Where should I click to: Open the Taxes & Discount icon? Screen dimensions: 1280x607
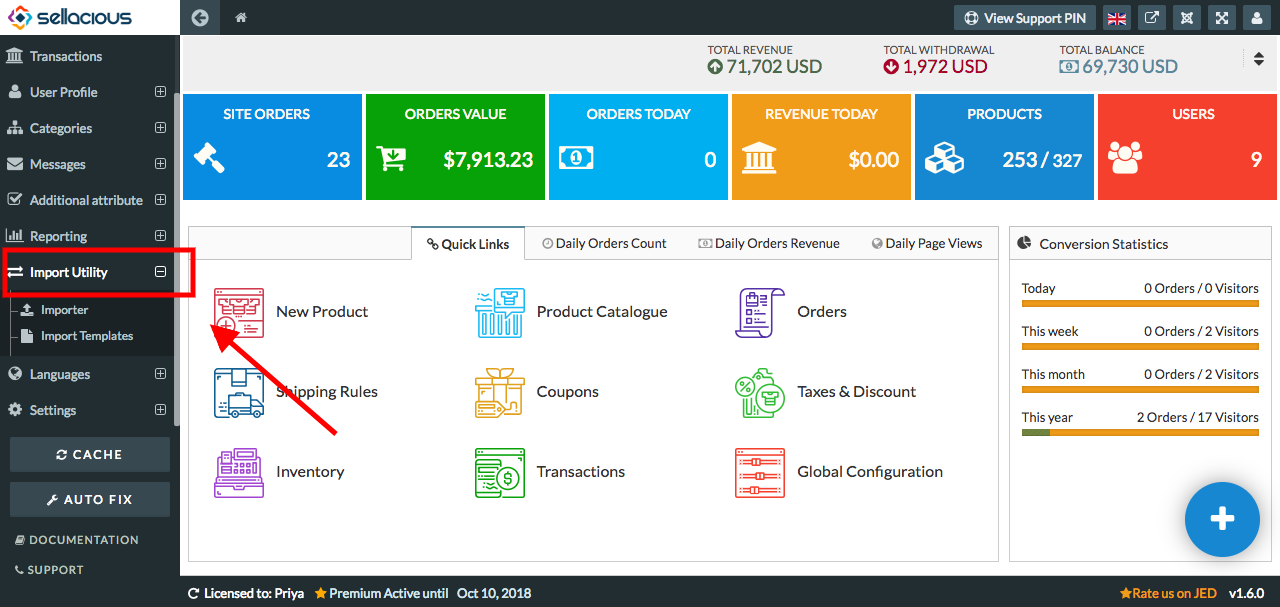point(760,392)
